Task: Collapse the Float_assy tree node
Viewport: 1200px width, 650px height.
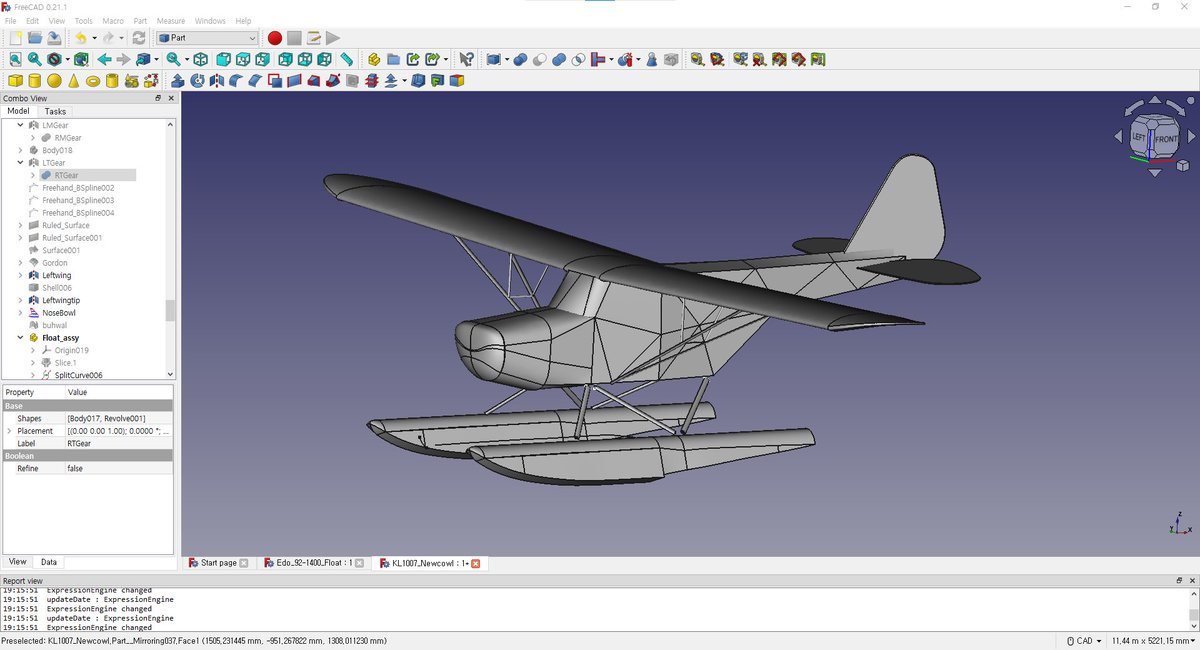Action: click(21, 338)
